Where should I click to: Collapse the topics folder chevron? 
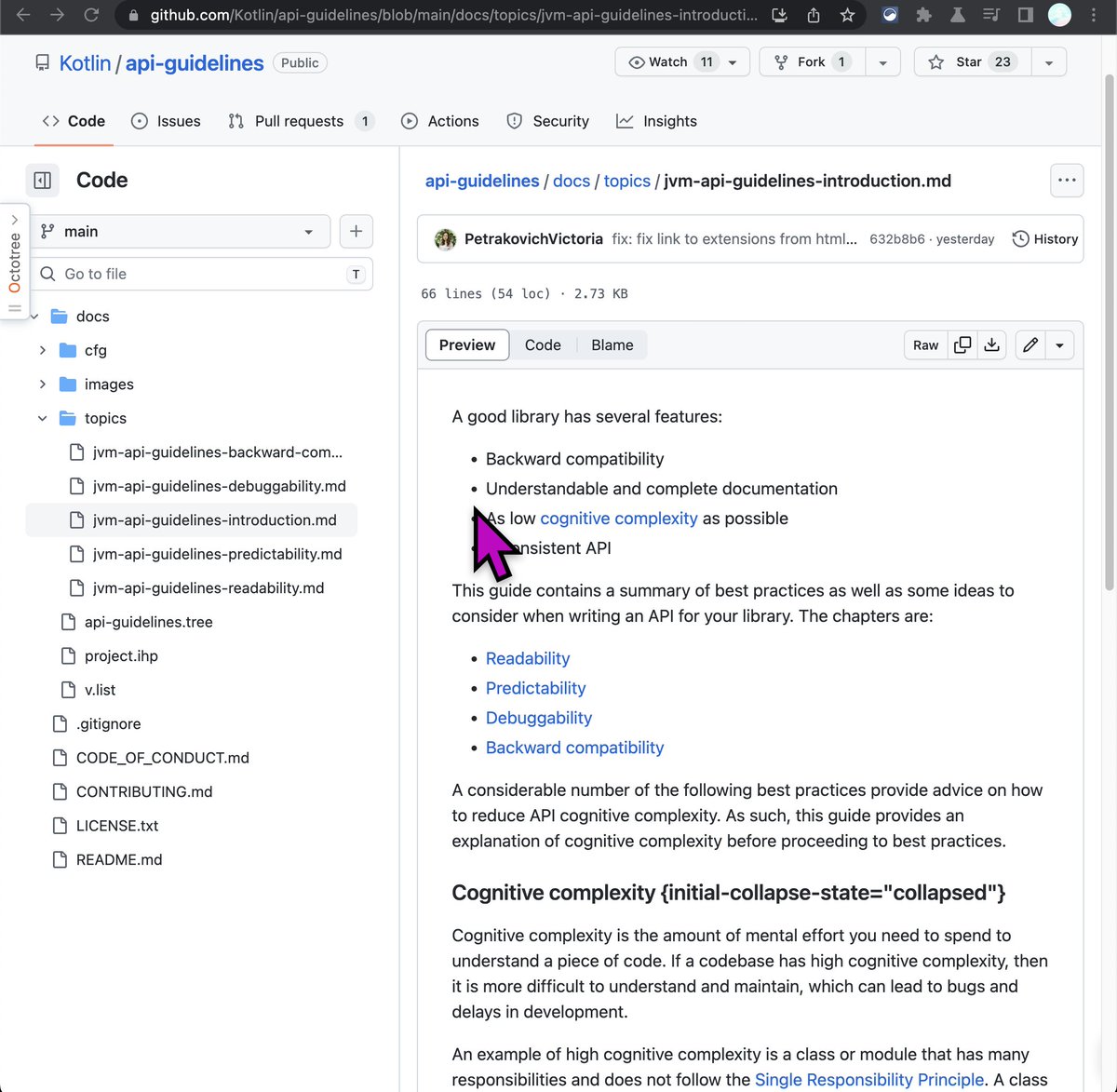point(42,418)
